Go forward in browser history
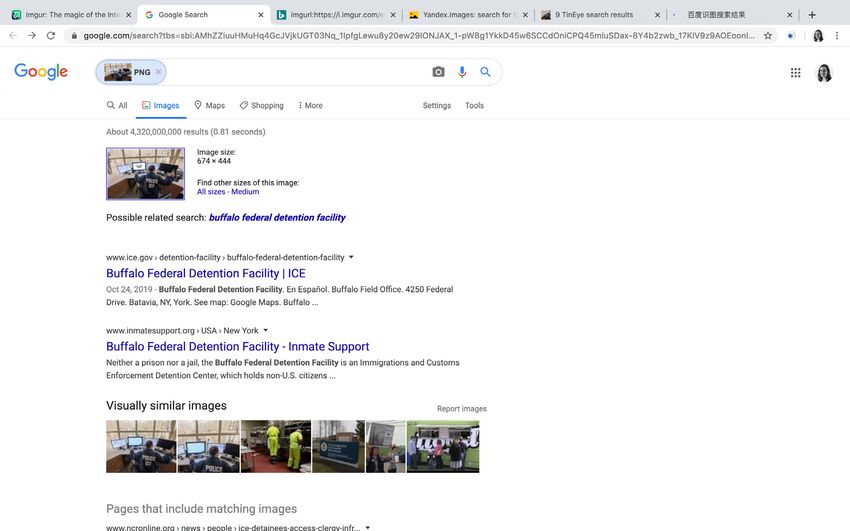The width and height of the screenshot is (850, 531). [32, 36]
